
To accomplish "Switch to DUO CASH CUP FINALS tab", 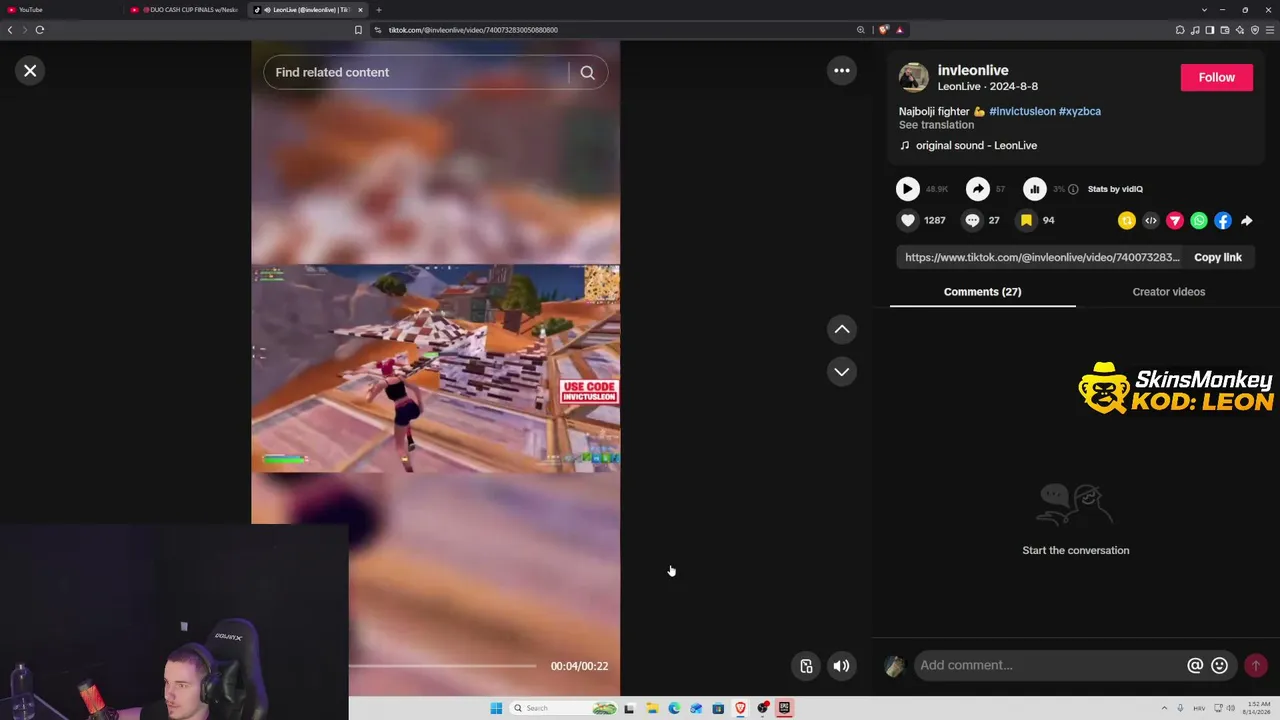I will tap(185, 10).
